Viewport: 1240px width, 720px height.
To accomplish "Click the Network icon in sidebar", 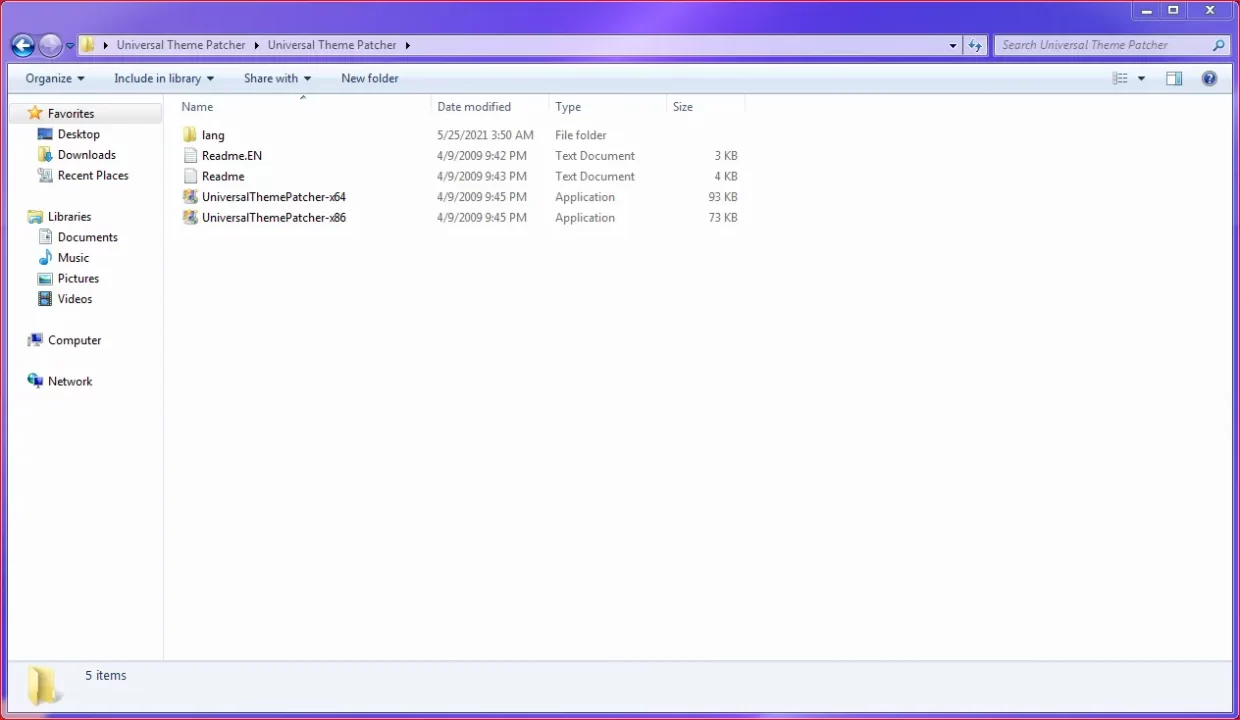I will tap(35, 381).
